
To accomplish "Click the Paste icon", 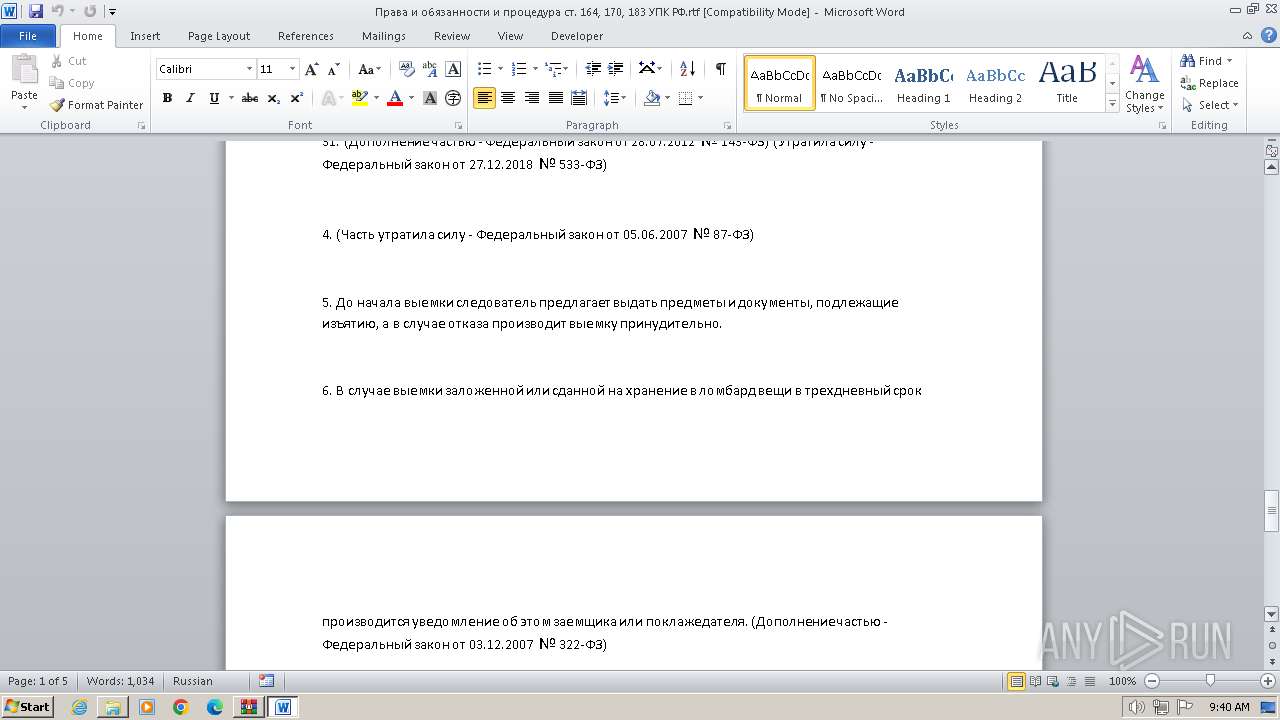I will click(x=24, y=70).
